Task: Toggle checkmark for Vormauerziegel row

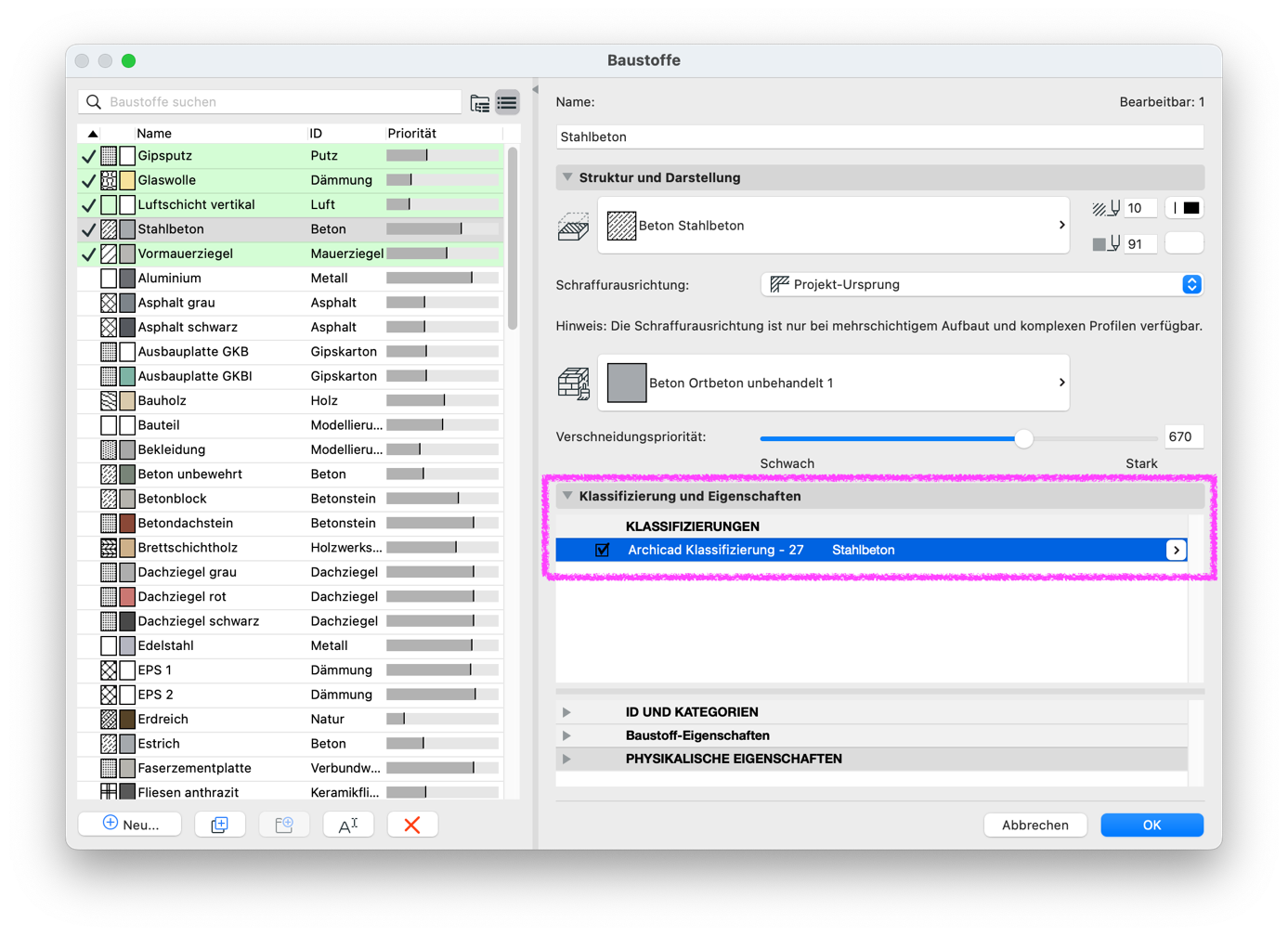Action: pyautogui.click(x=89, y=253)
